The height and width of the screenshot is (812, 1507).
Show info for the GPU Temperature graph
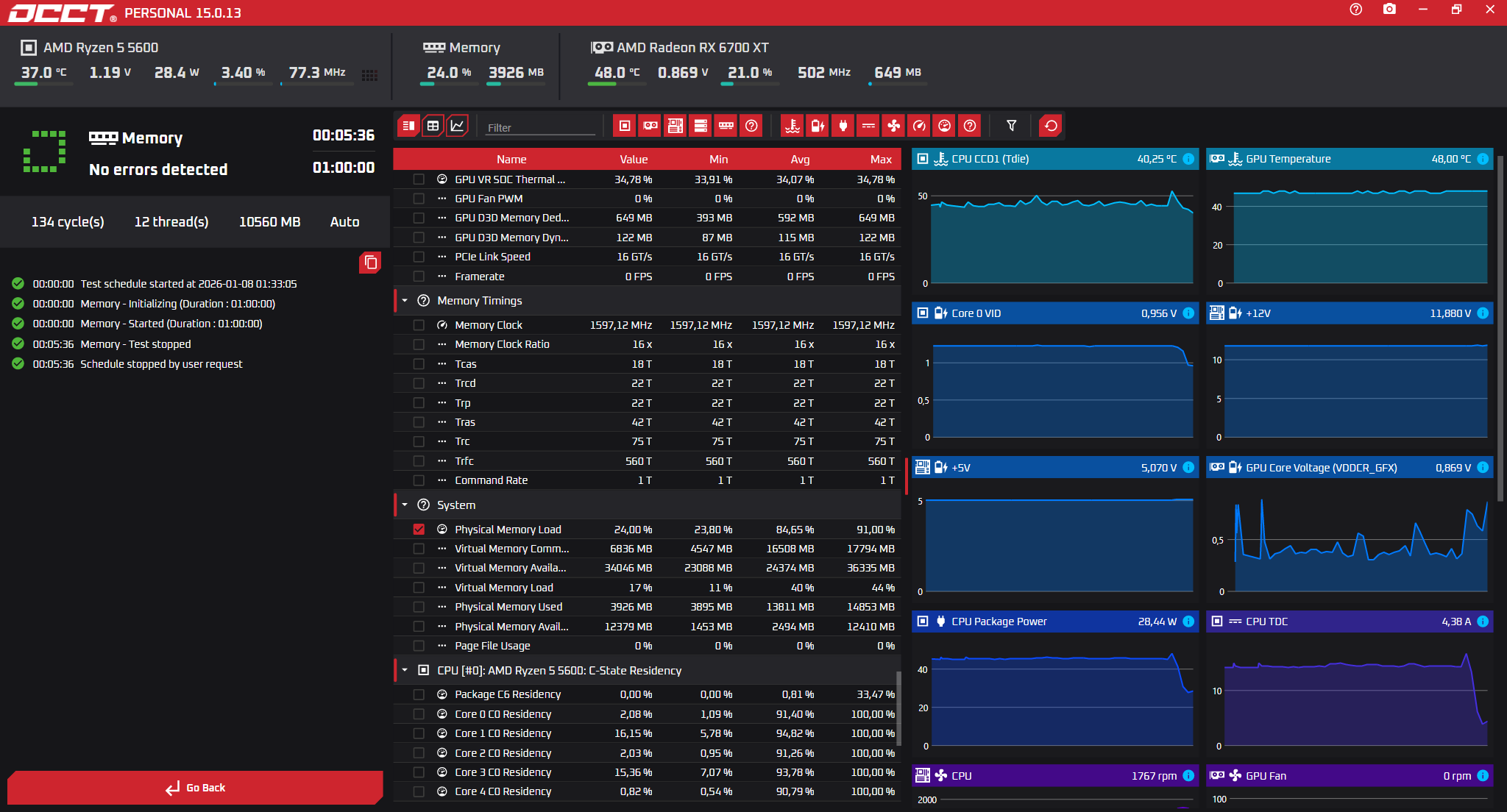click(1483, 159)
